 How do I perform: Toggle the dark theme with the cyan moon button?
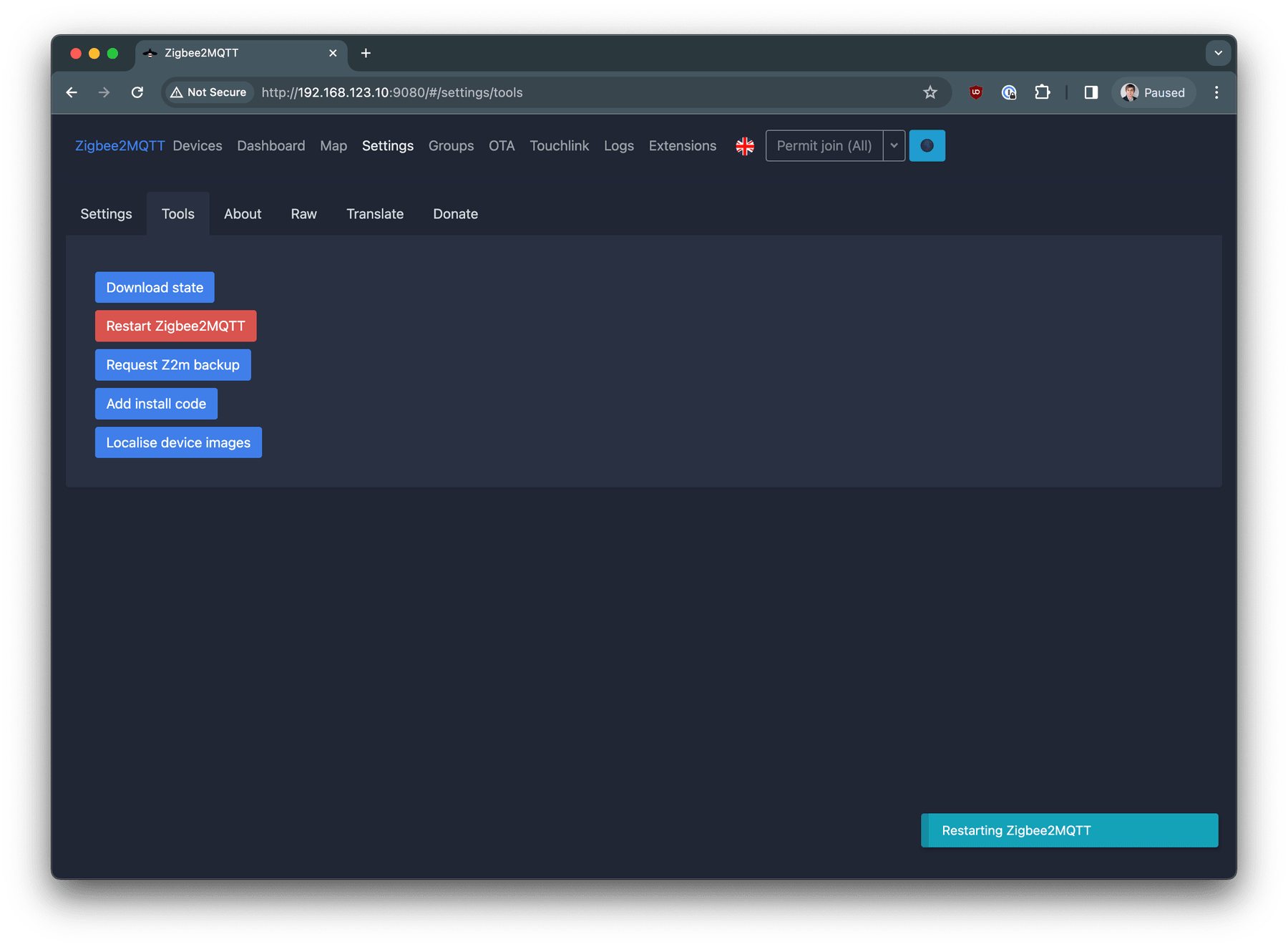pyautogui.click(x=927, y=145)
